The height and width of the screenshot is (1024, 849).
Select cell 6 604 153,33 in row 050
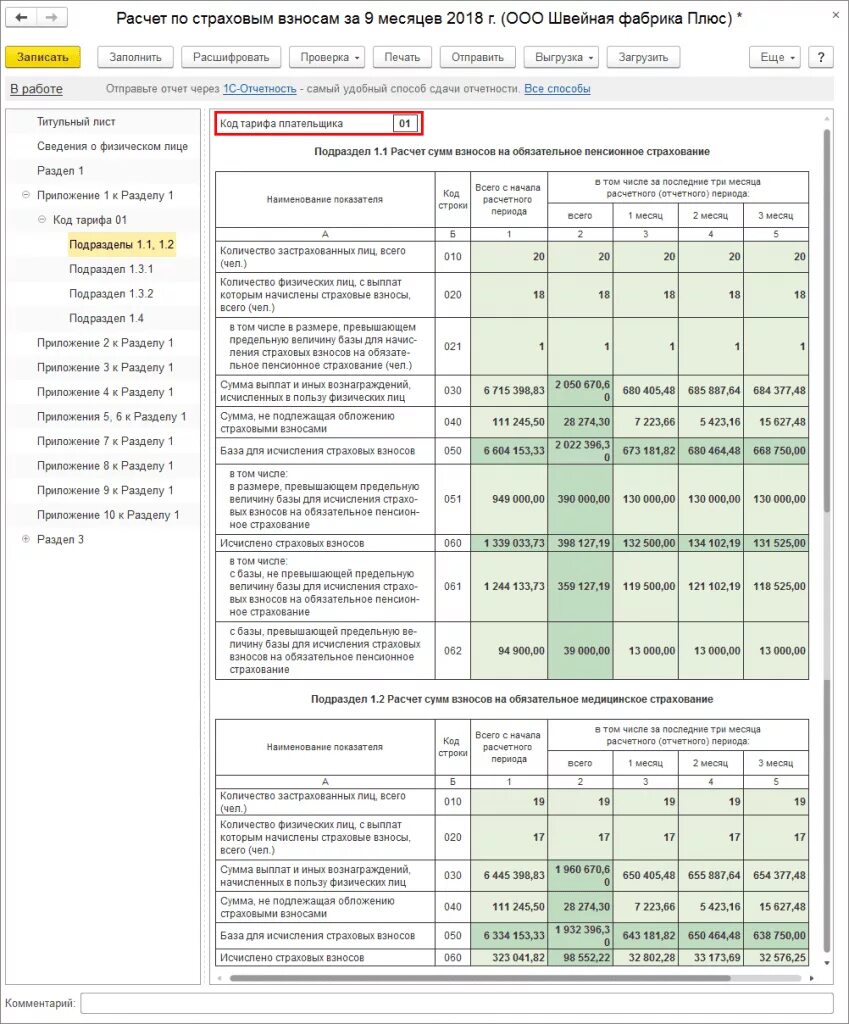[x=509, y=451]
